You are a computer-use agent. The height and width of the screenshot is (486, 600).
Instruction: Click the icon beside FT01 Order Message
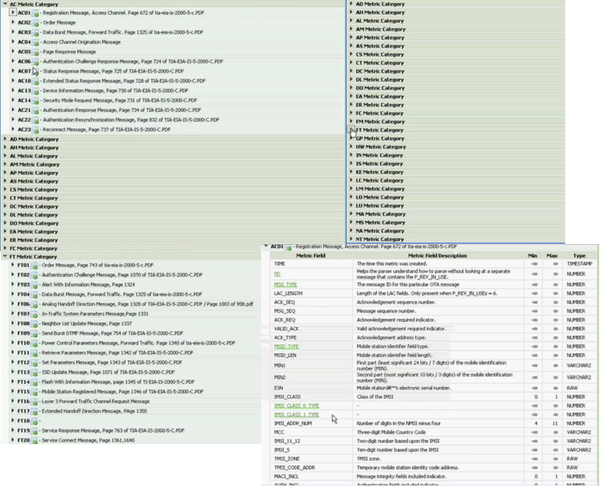[34, 266]
